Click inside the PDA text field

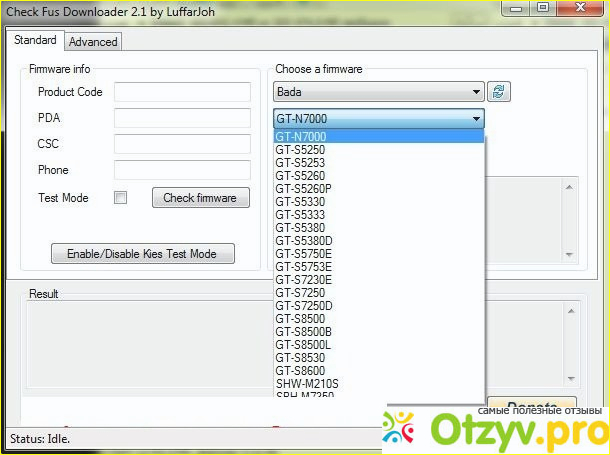tap(182, 118)
